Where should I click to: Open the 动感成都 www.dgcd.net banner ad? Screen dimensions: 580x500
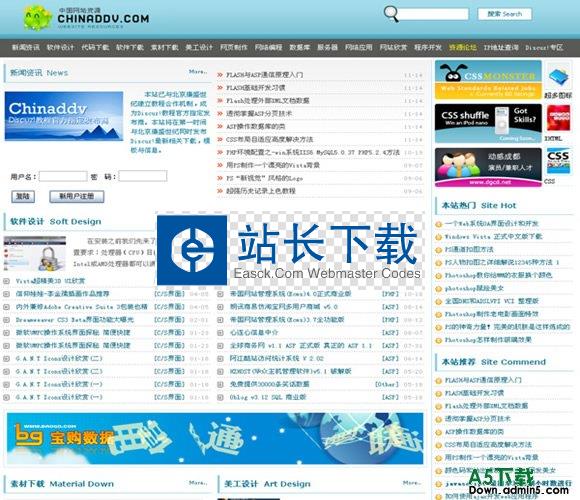pyautogui.click(x=488, y=167)
